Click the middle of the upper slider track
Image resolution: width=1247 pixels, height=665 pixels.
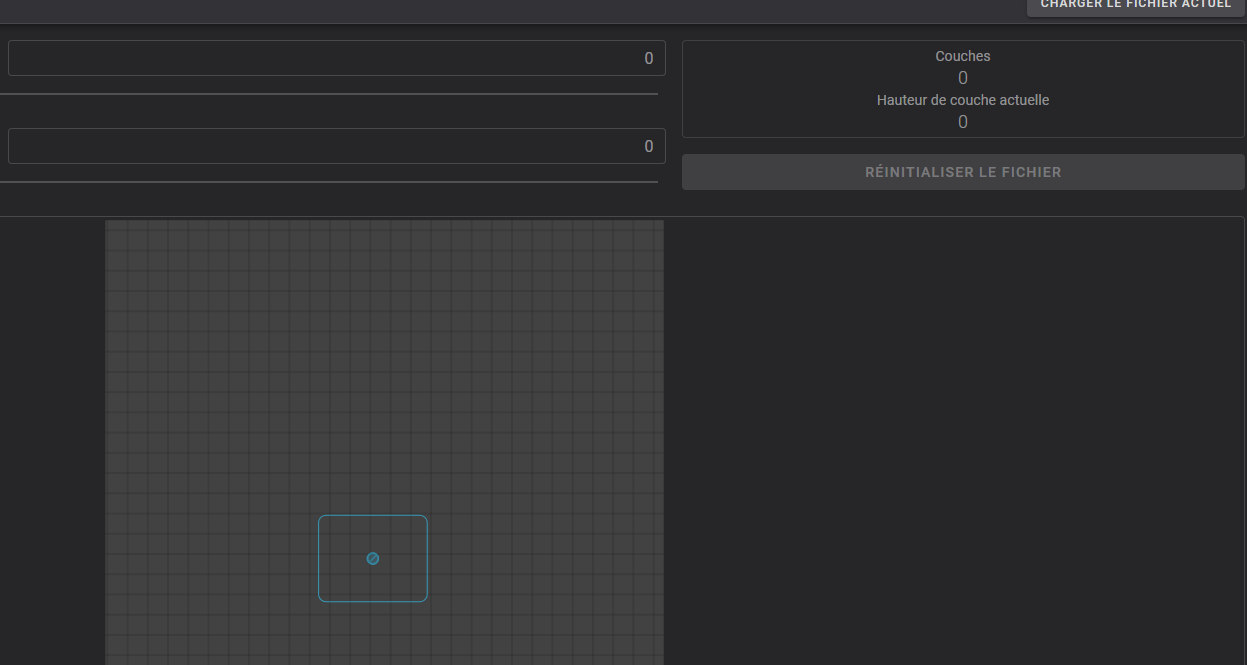pos(329,94)
